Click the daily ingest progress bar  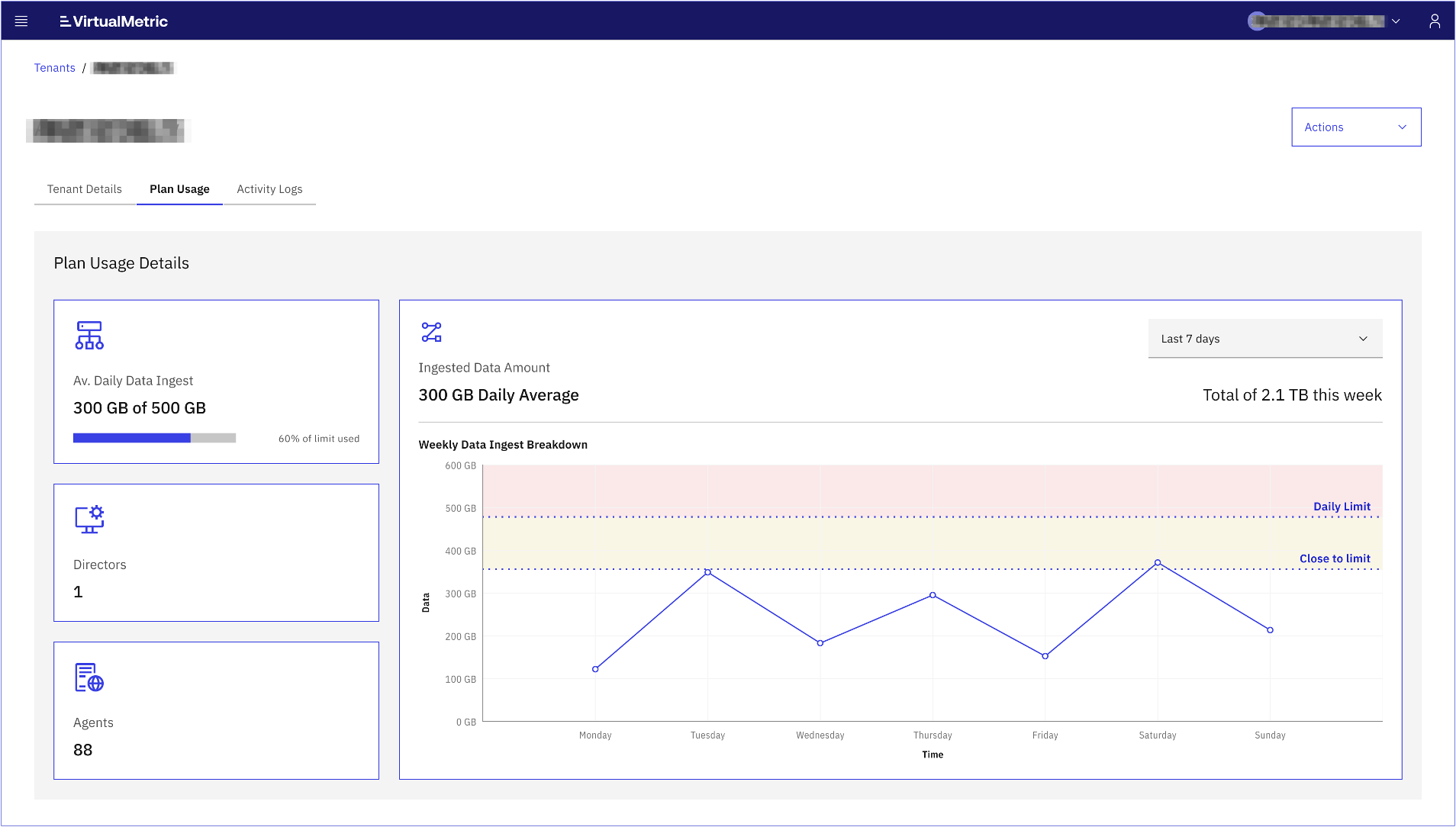click(x=153, y=437)
